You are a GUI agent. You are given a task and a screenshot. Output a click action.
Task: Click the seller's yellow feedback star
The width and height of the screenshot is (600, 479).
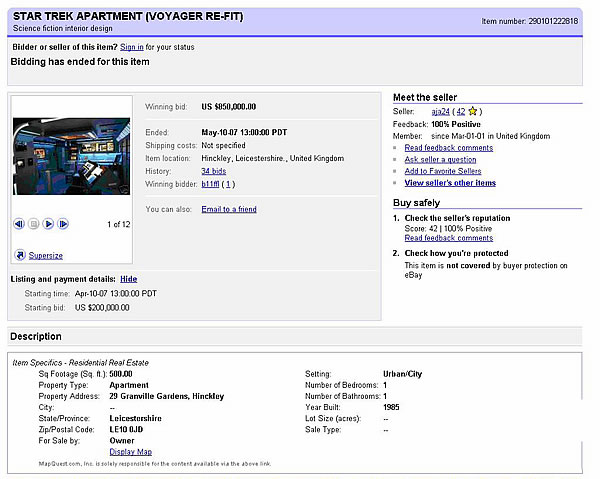475,111
